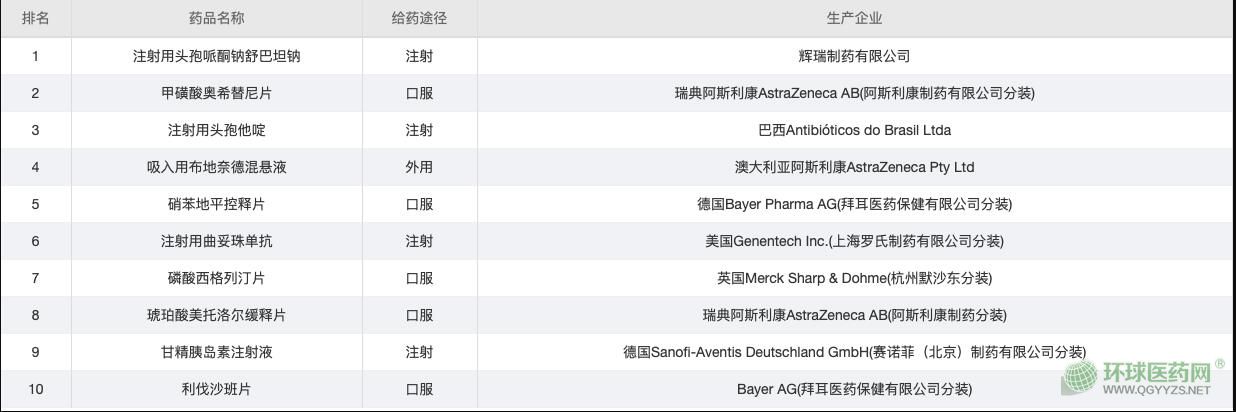
Task: Click the 注射用头孢他啶 cell
Action: point(216,130)
